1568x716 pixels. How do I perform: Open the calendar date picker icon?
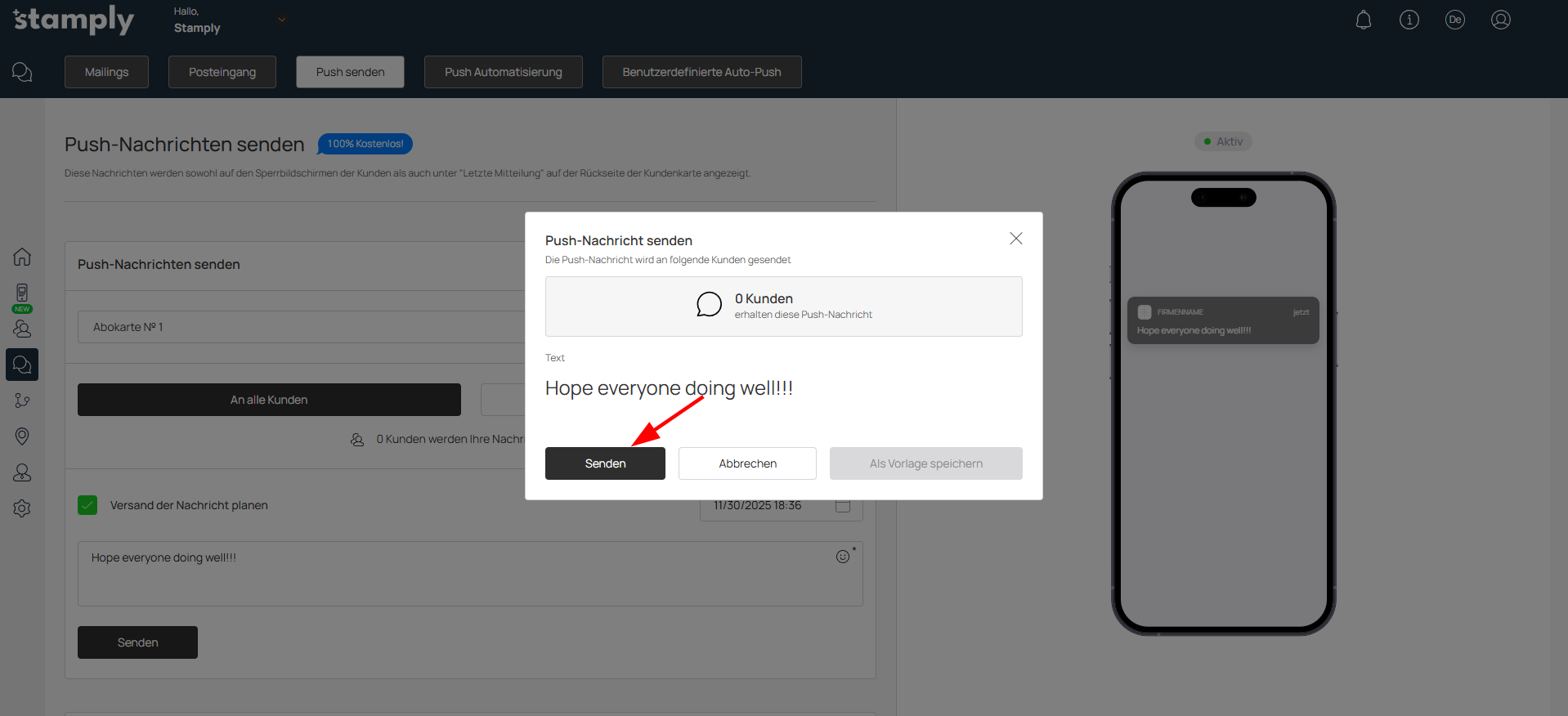click(x=843, y=506)
